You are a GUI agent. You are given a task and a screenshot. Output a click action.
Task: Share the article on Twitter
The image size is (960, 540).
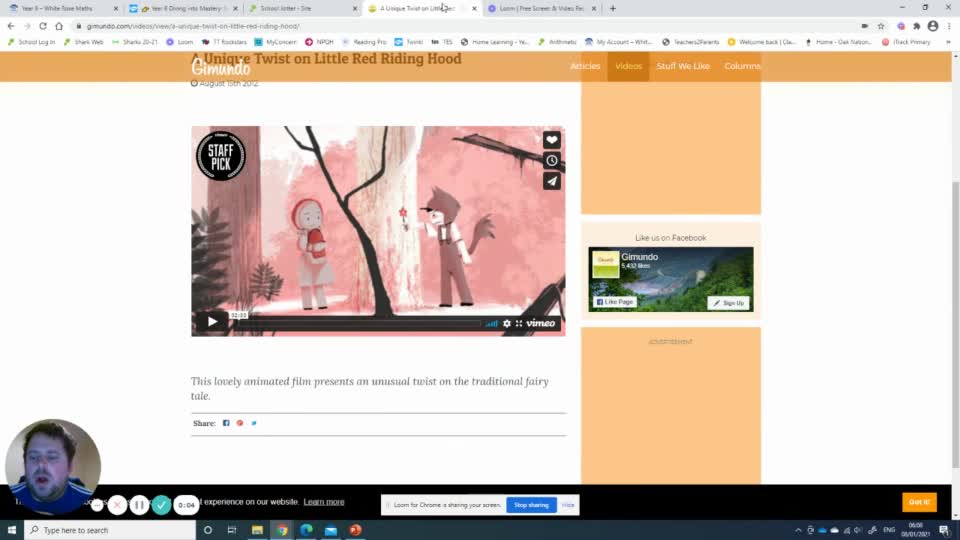pyautogui.click(x=253, y=423)
